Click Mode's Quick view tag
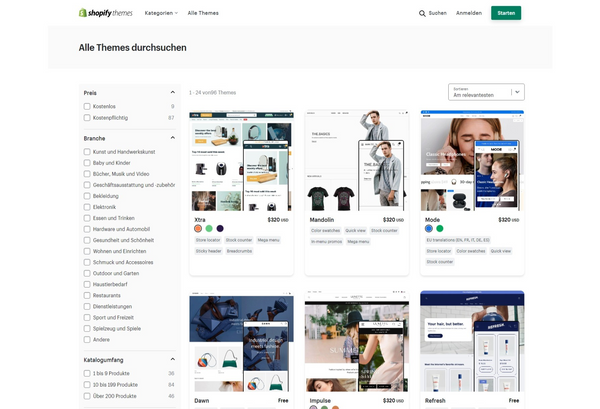Image resolution: width=600 pixels, height=409 pixels. (501, 251)
